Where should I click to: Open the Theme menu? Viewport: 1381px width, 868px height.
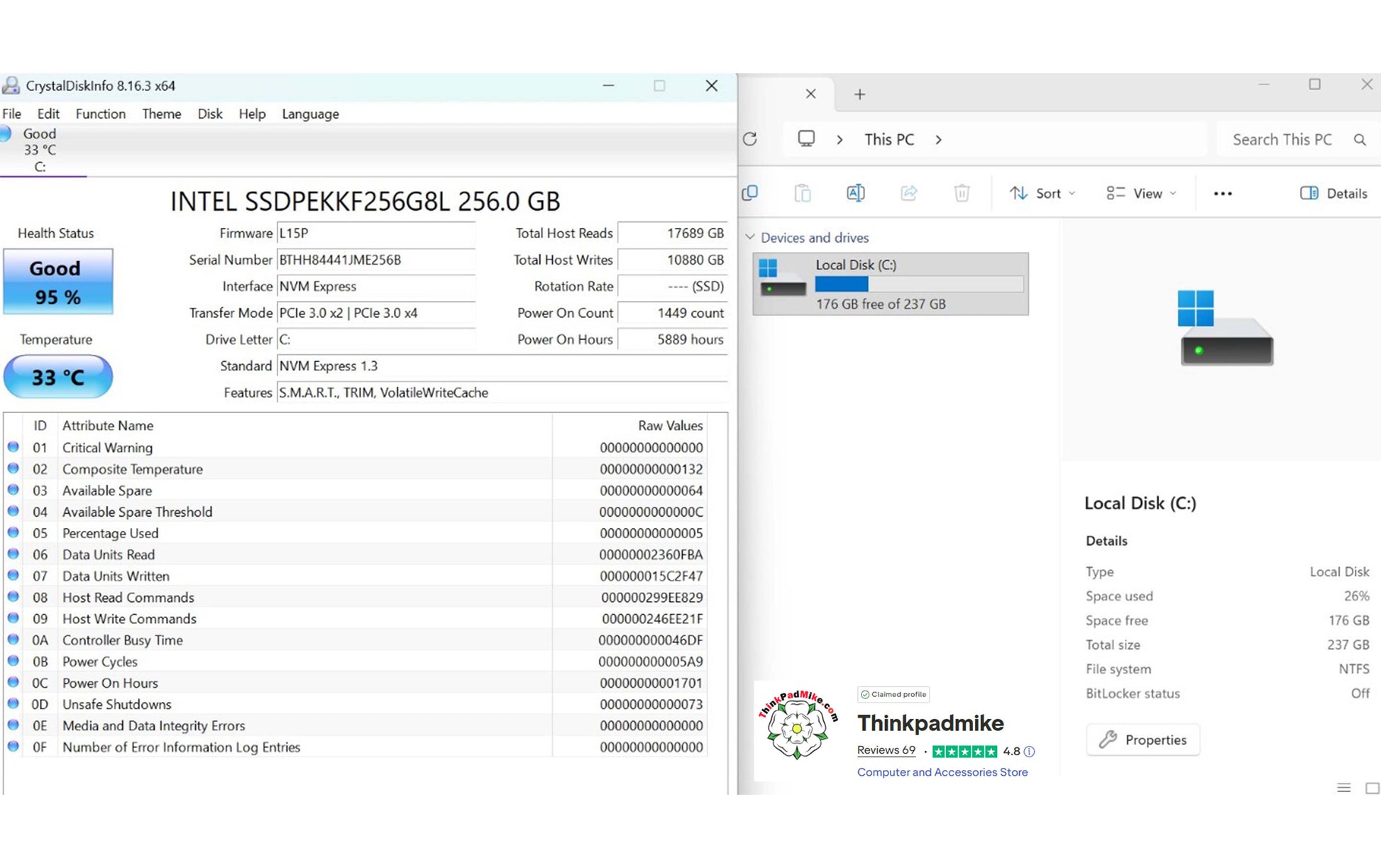pyautogui.click(x=161, y=114)
